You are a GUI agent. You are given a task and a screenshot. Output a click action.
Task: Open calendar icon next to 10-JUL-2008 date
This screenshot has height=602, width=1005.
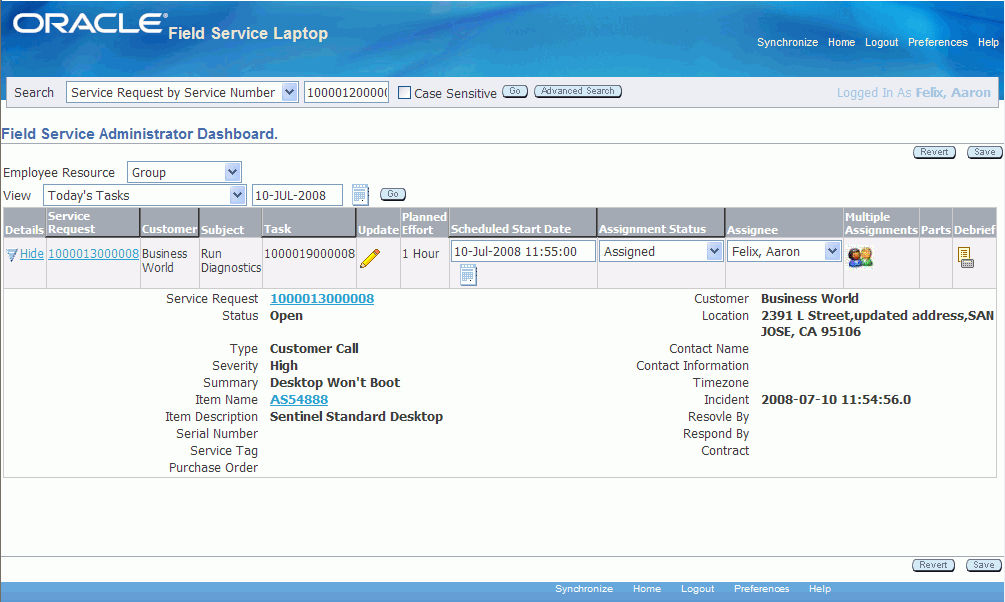pyautogui.click(x=360, y=194)
